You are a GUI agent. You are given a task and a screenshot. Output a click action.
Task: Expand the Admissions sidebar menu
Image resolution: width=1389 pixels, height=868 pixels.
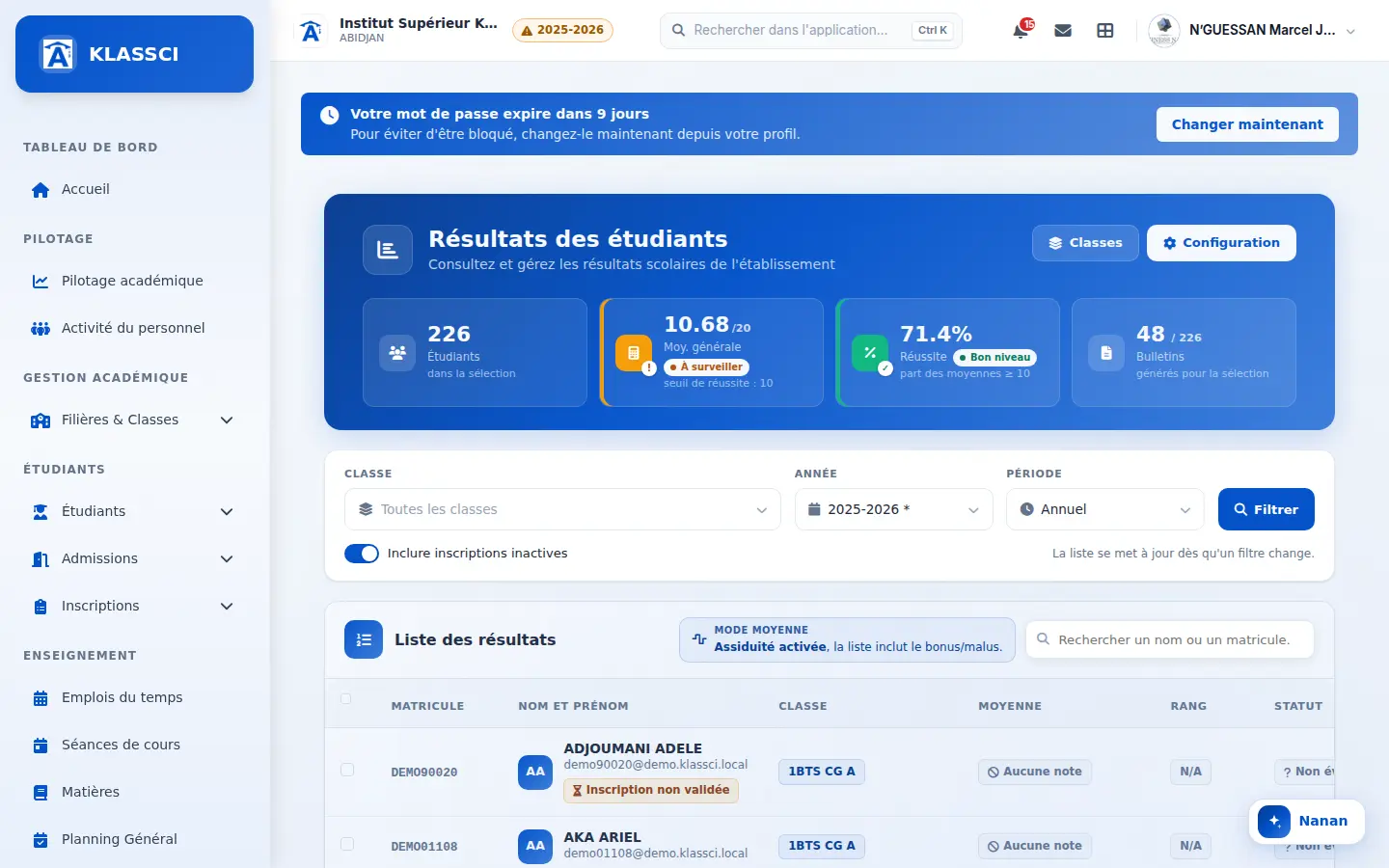tap(134, 558)
